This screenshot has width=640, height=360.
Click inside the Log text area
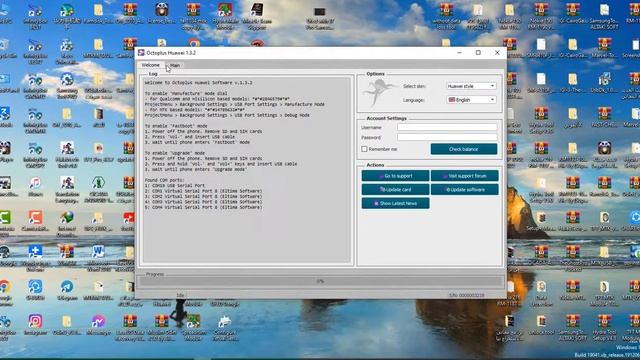click(x=247, y=169)
